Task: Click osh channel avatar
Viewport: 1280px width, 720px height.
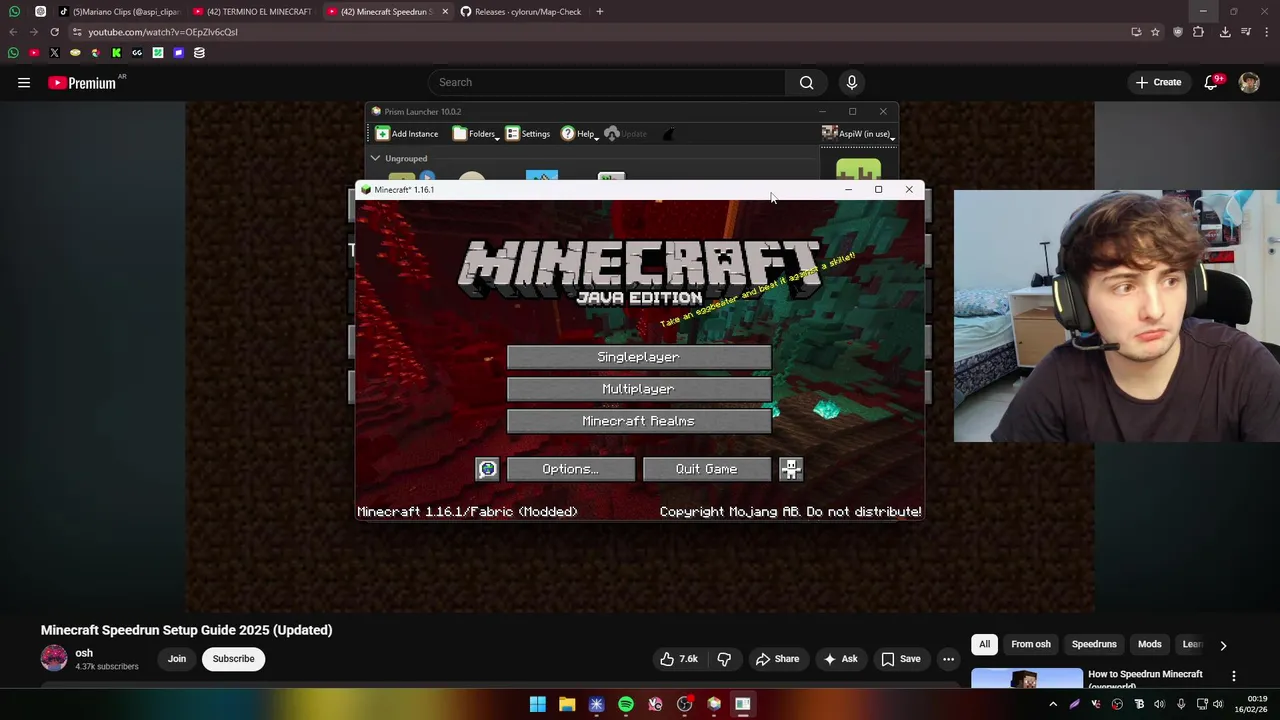Action: [x=54, y=658]
